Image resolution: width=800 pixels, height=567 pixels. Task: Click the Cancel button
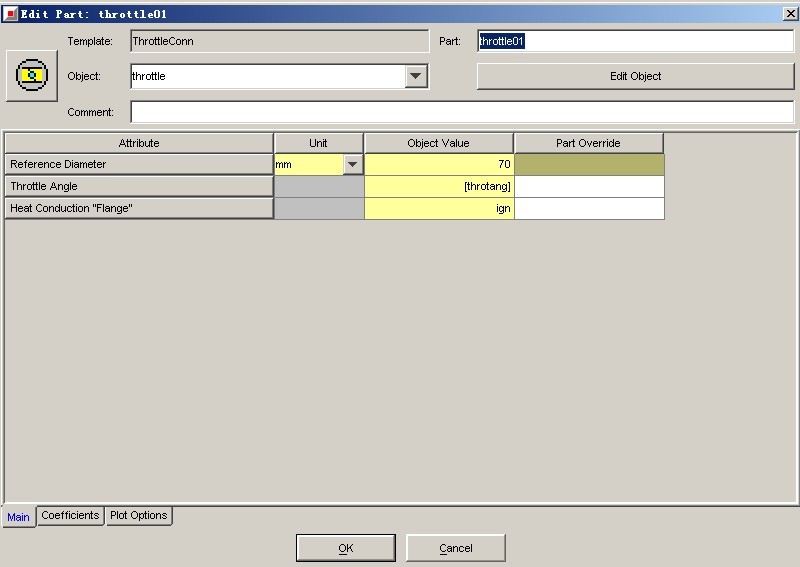456,548
